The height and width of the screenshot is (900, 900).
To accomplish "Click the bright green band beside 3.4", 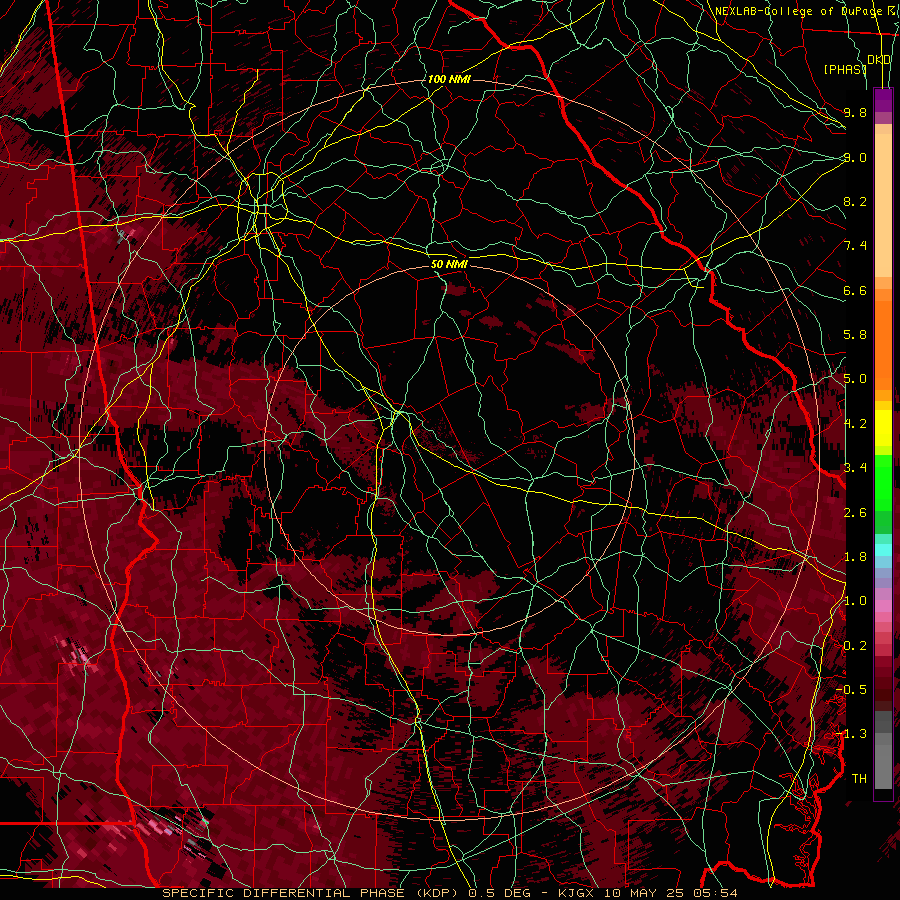I will click(x=883, y=481).
